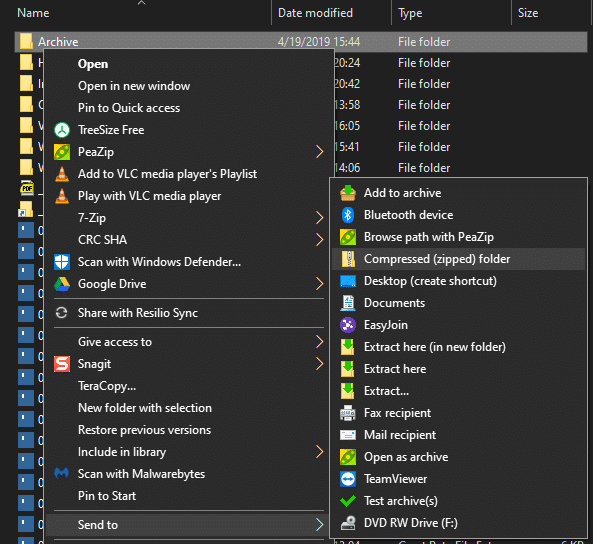This screenshot has height=544, width=593.
Task: Click the Mail recipient envelope icon
Action: pos(348,435)
